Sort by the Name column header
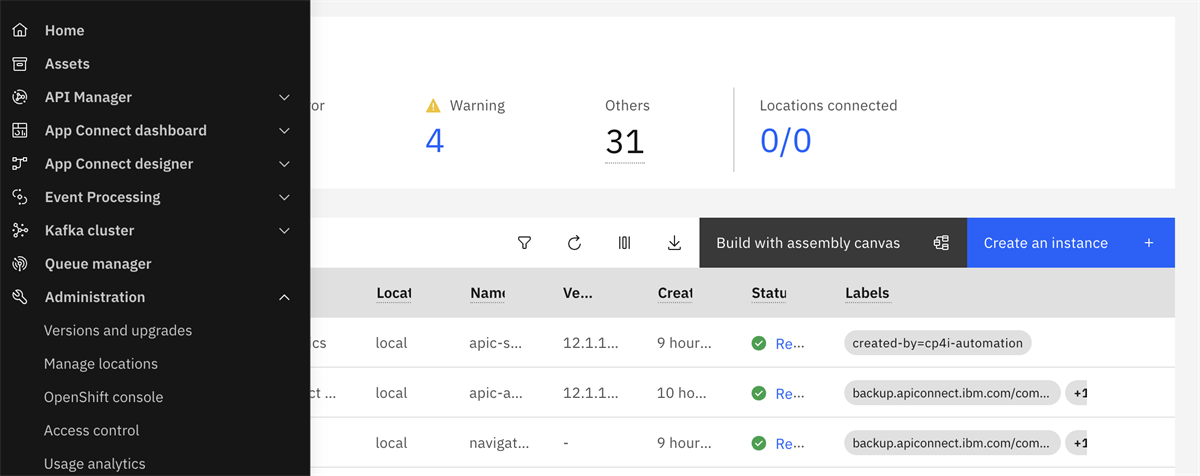The image size is (1200, 476). [487, 293]
